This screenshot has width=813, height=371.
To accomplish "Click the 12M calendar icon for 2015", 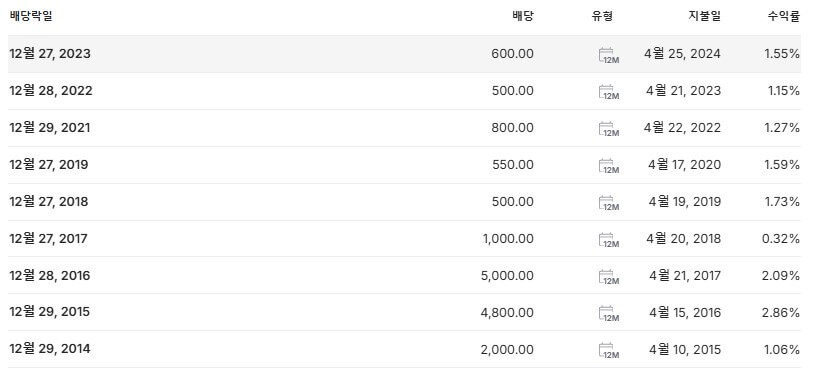I will point(609,313).
